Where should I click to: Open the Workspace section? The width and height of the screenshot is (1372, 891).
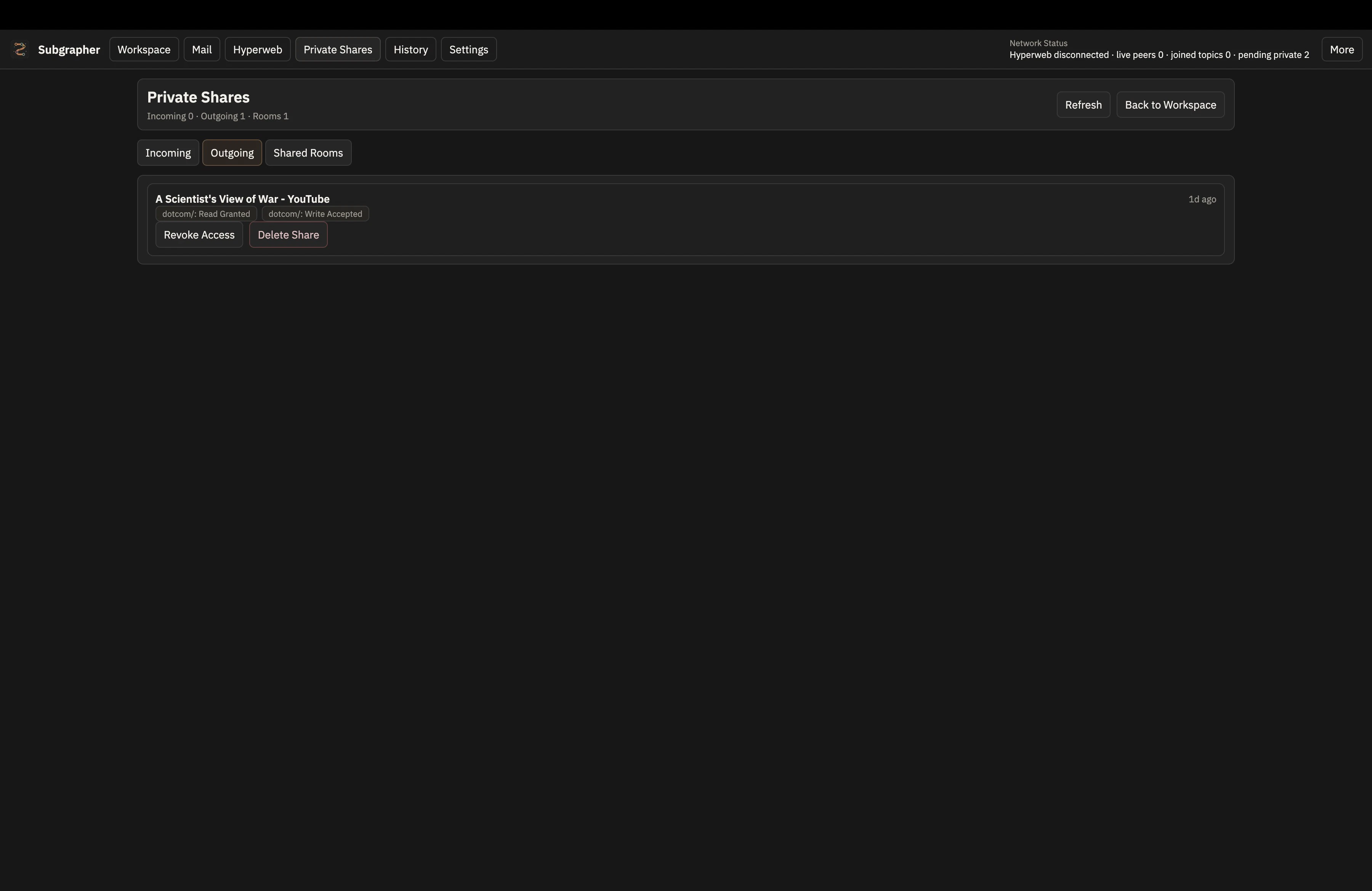[x=144, y=49]
